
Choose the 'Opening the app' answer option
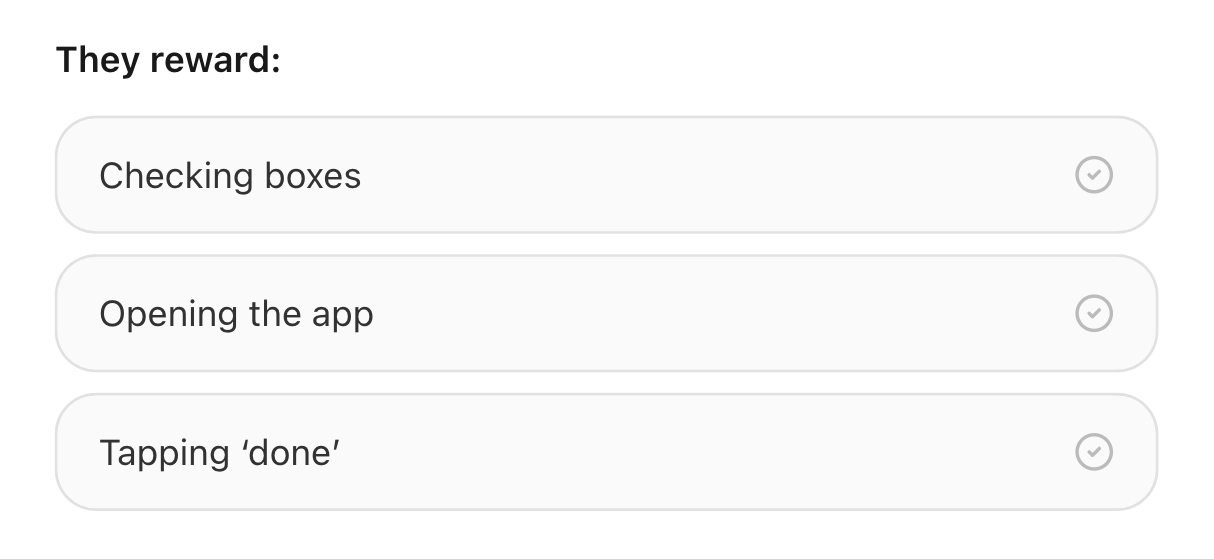click(x=605, y=313)
